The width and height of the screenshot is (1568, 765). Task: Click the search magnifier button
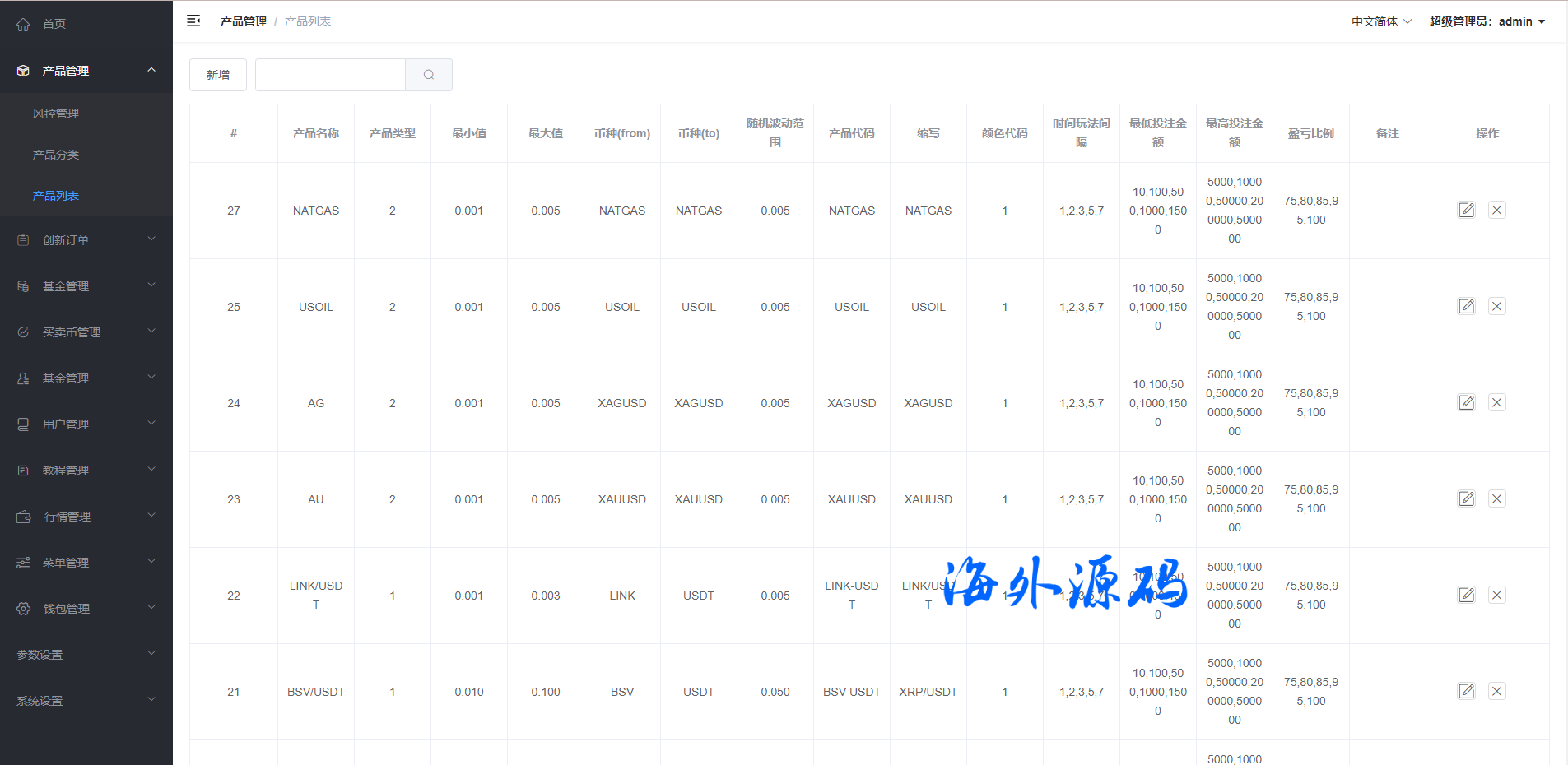[x=429, y=75]
